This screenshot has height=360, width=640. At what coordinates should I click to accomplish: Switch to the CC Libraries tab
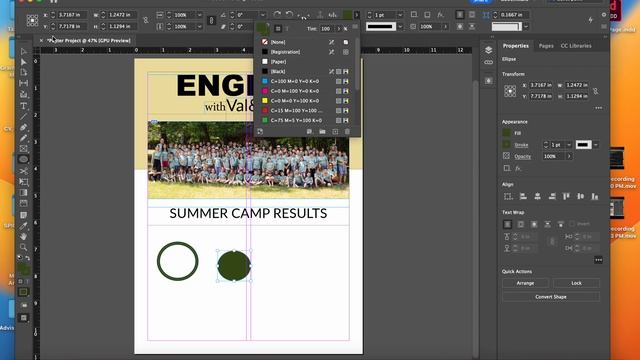click(576, 46)
